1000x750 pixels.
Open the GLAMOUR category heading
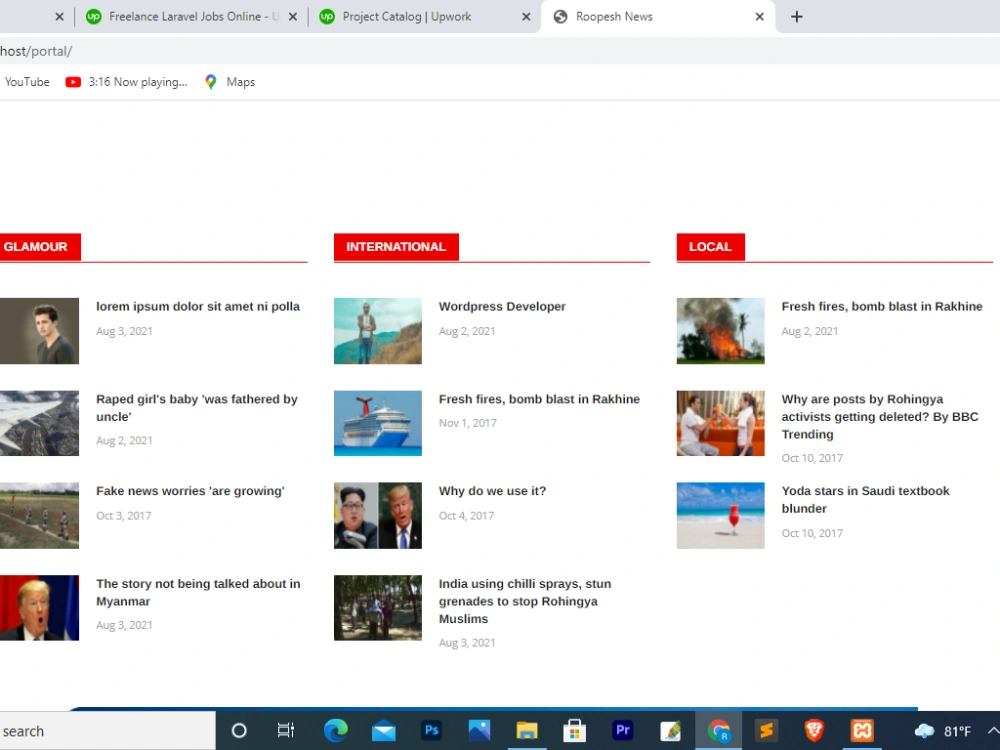point(40,247)
